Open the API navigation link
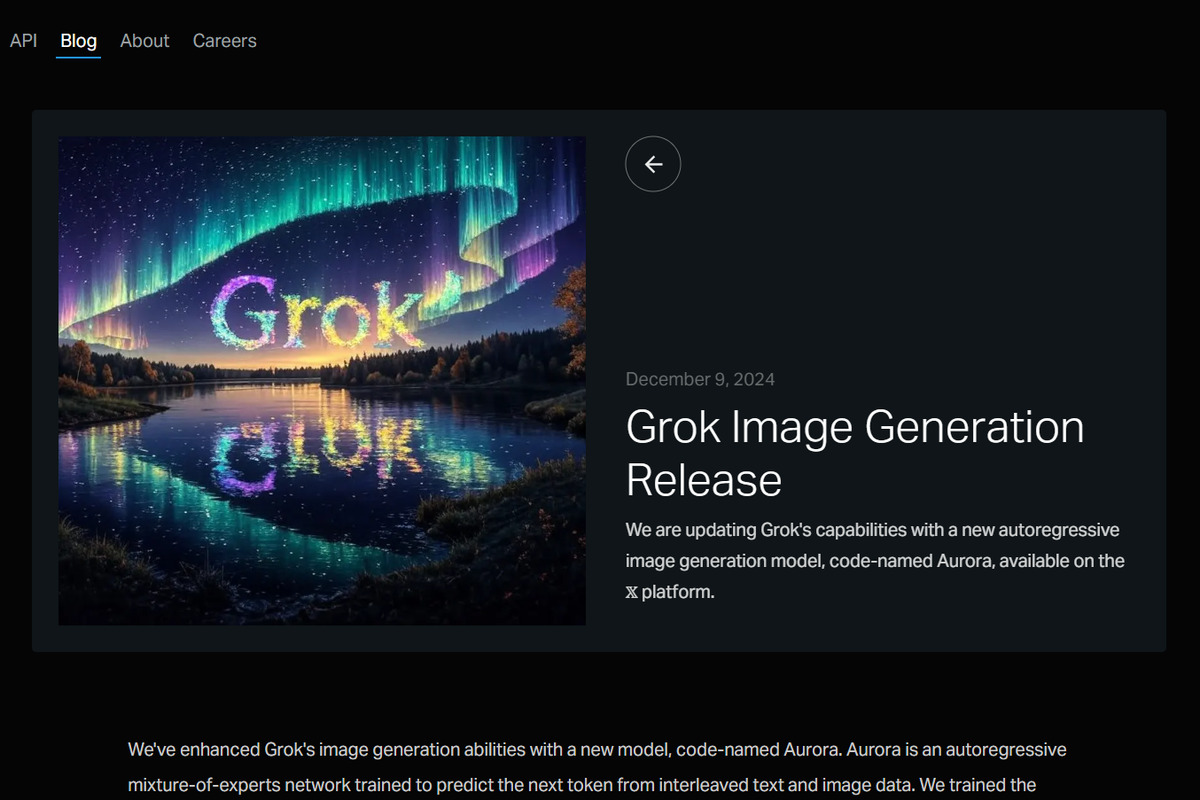This screenshot has width=1200, height=800. coord(23,41)
